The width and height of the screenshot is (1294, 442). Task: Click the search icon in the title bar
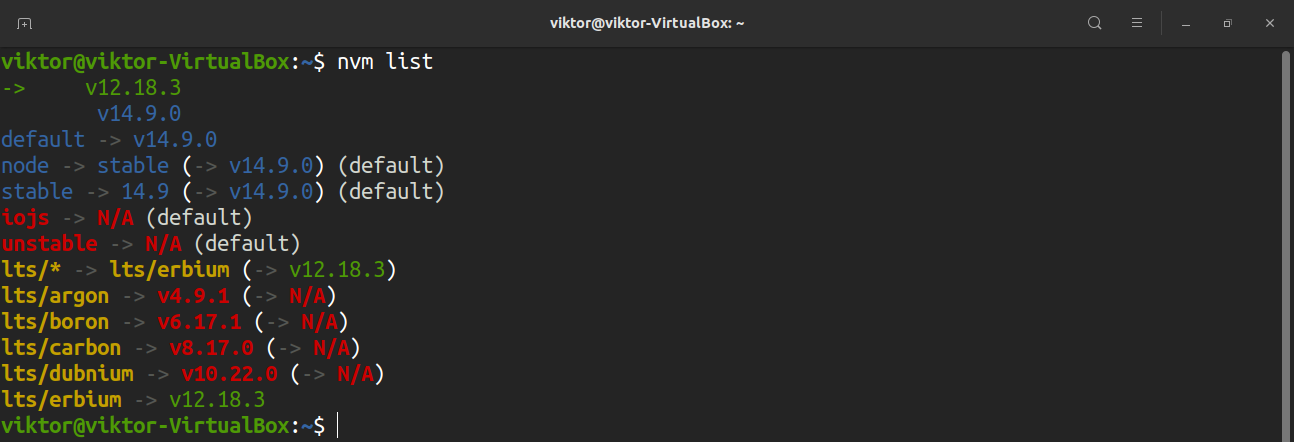[1095, 23]
